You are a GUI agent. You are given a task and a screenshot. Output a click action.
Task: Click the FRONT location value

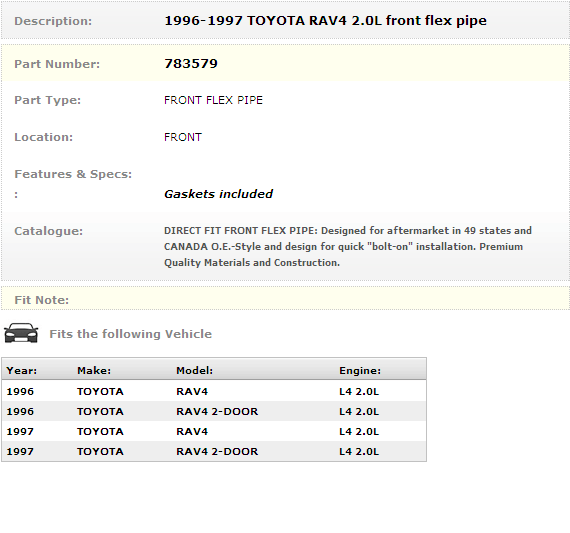[183, 137]
